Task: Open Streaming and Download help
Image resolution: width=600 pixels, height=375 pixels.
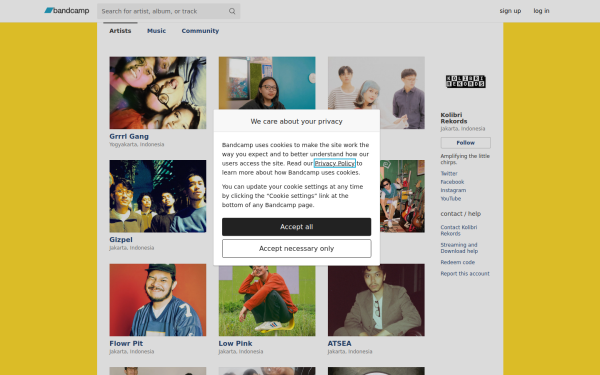Action: [x=459, y=248]
